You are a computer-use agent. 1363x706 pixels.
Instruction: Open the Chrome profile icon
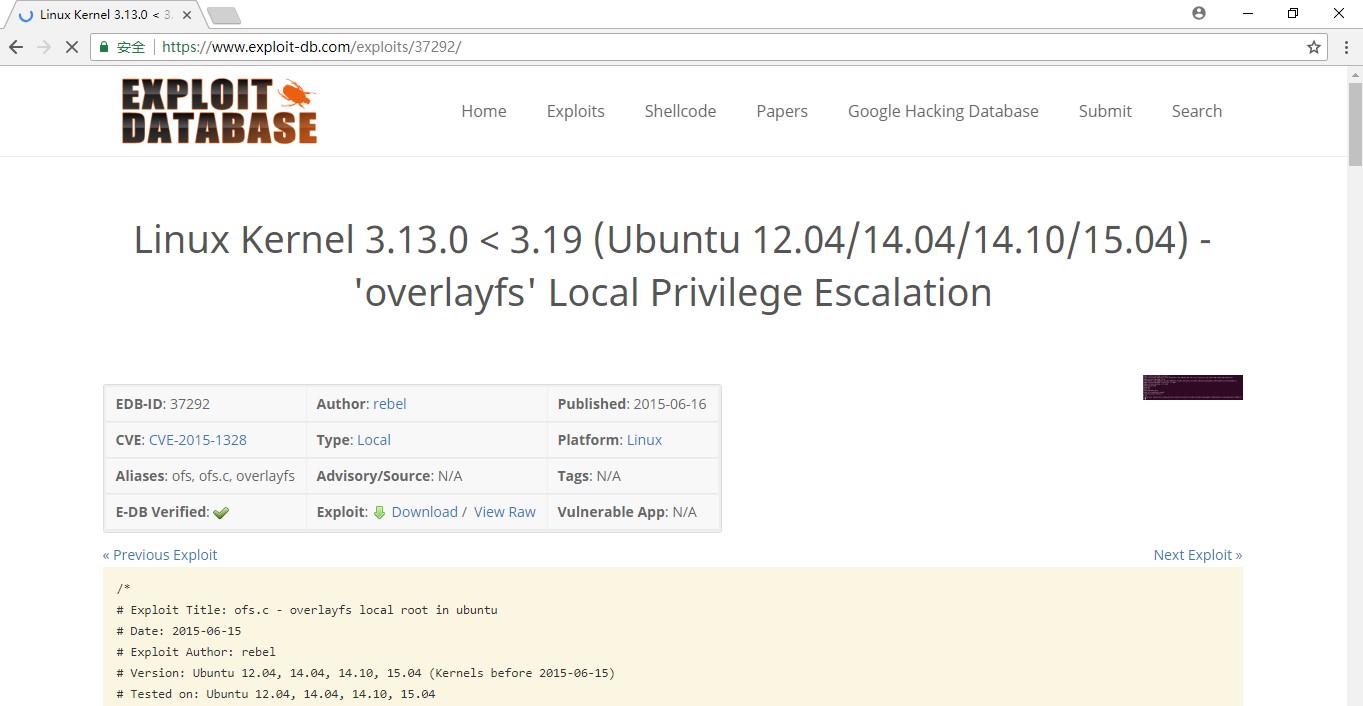pyautogui.click(x=1199, y=13)
